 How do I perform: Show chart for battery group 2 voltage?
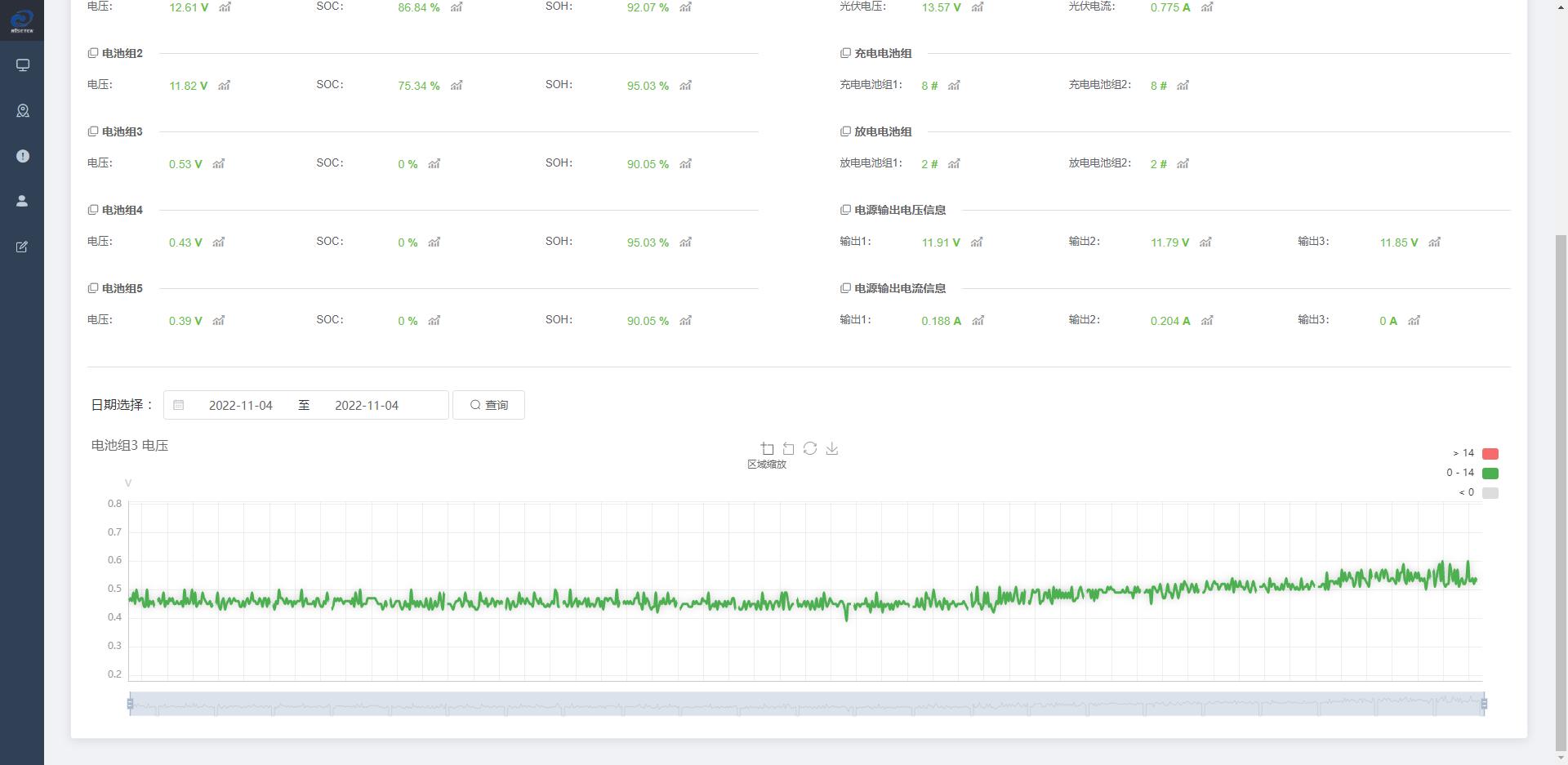pyautogui.click(x=224, y=86)
